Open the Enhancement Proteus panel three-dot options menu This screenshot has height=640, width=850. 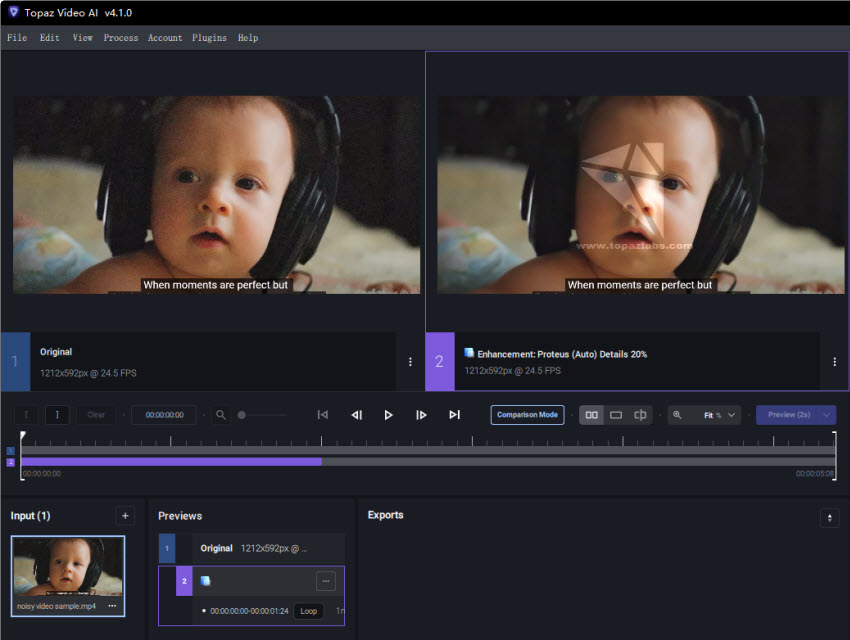834,361
